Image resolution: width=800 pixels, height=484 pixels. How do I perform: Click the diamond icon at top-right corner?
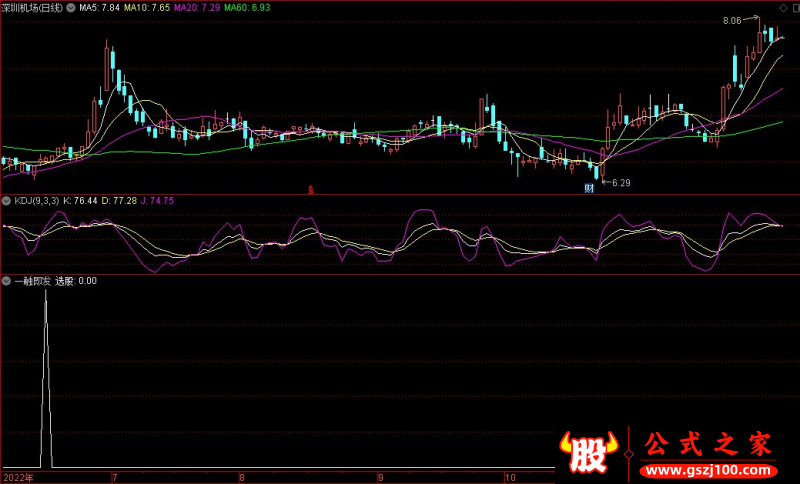pyautogui.click(x=791, y=6)
